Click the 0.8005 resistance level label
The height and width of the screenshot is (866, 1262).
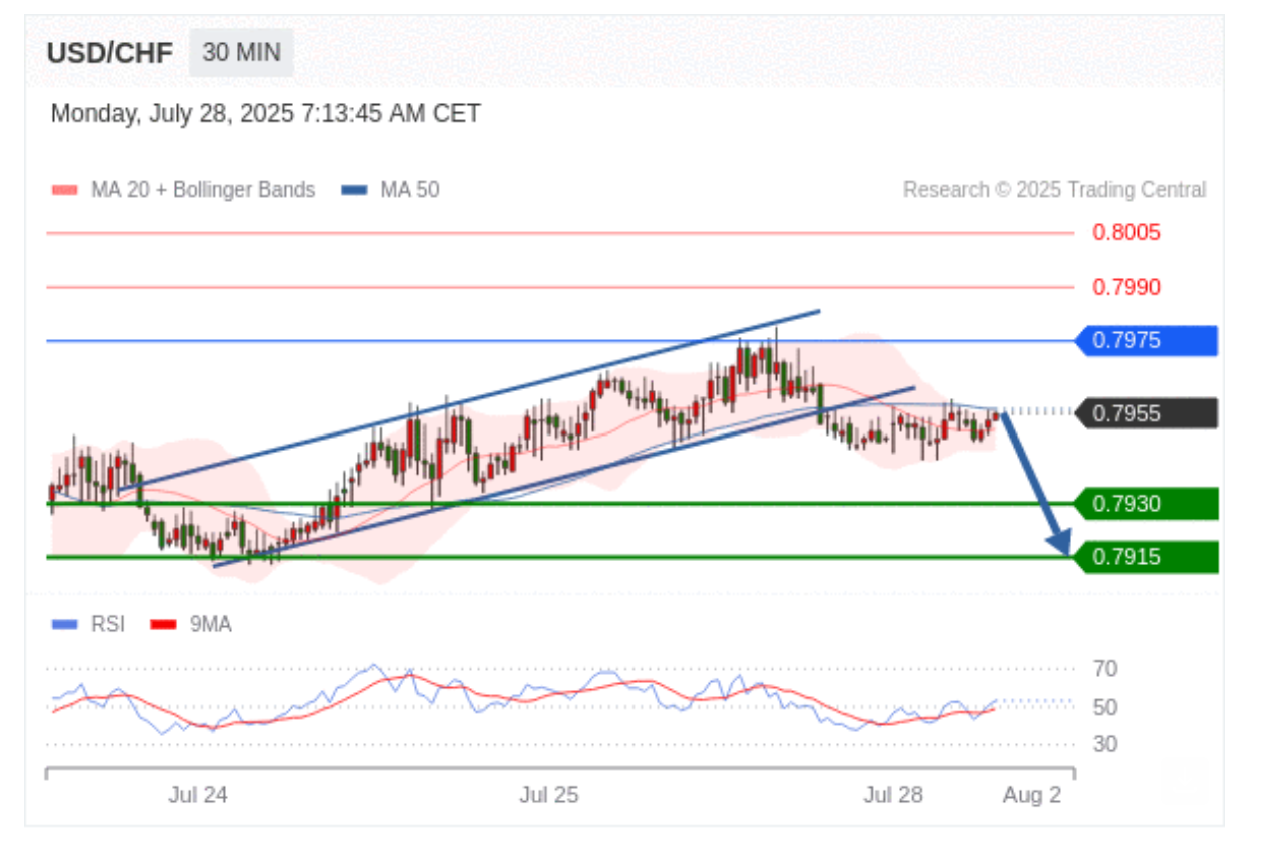point(1126,233)
